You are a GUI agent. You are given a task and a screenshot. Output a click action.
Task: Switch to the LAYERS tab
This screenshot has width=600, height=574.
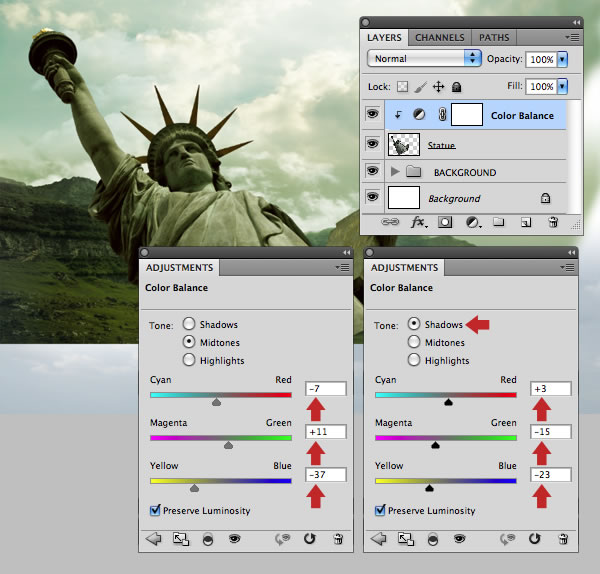[x=384, y=38]
